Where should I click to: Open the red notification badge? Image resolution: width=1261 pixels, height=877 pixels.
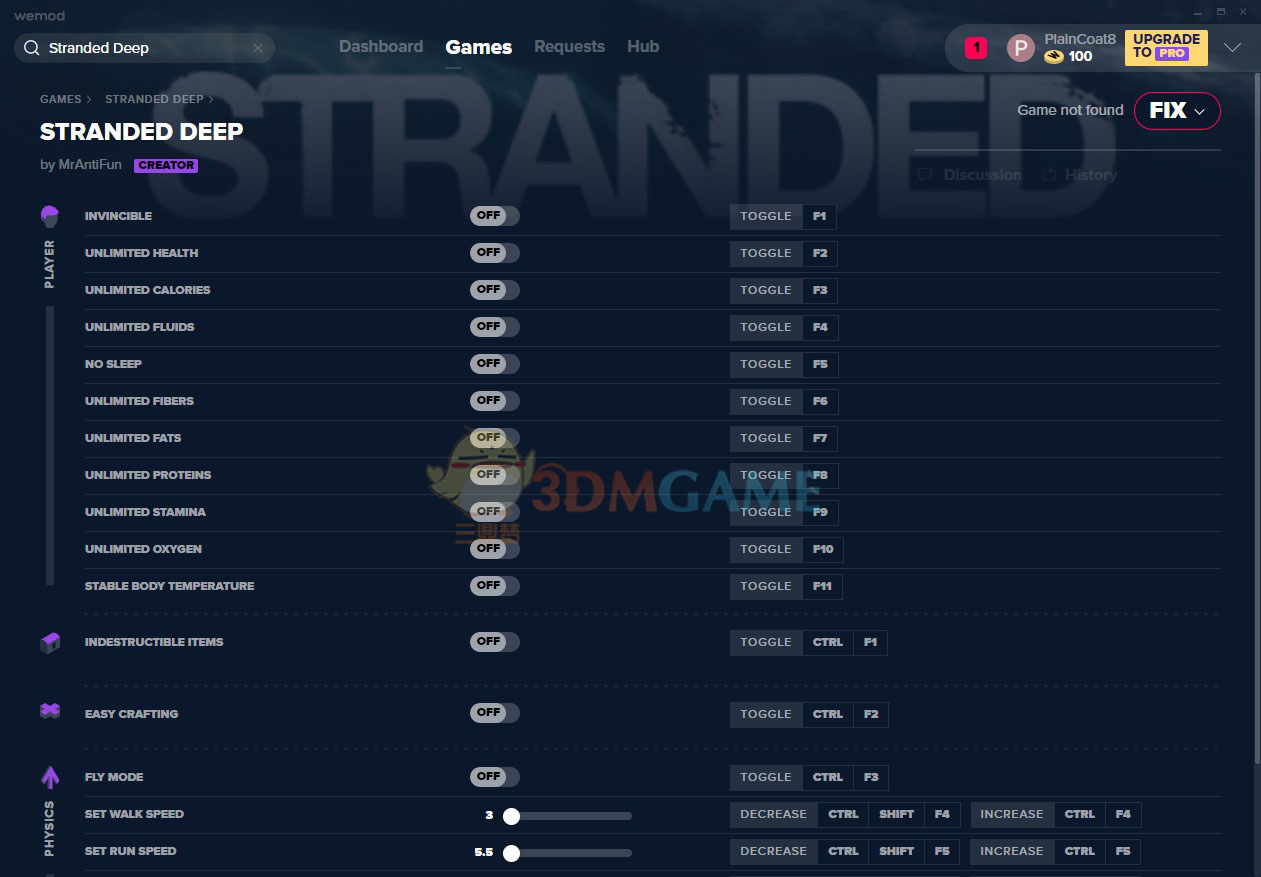[976, 48]
